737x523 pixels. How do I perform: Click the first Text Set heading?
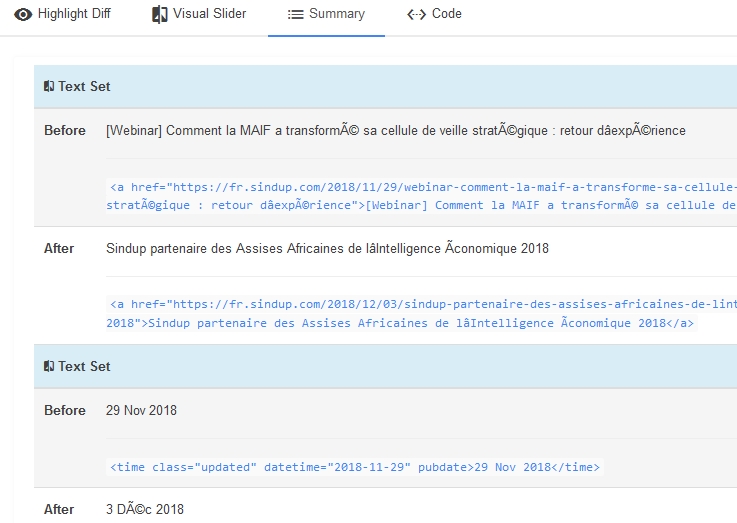coord(84,86)
